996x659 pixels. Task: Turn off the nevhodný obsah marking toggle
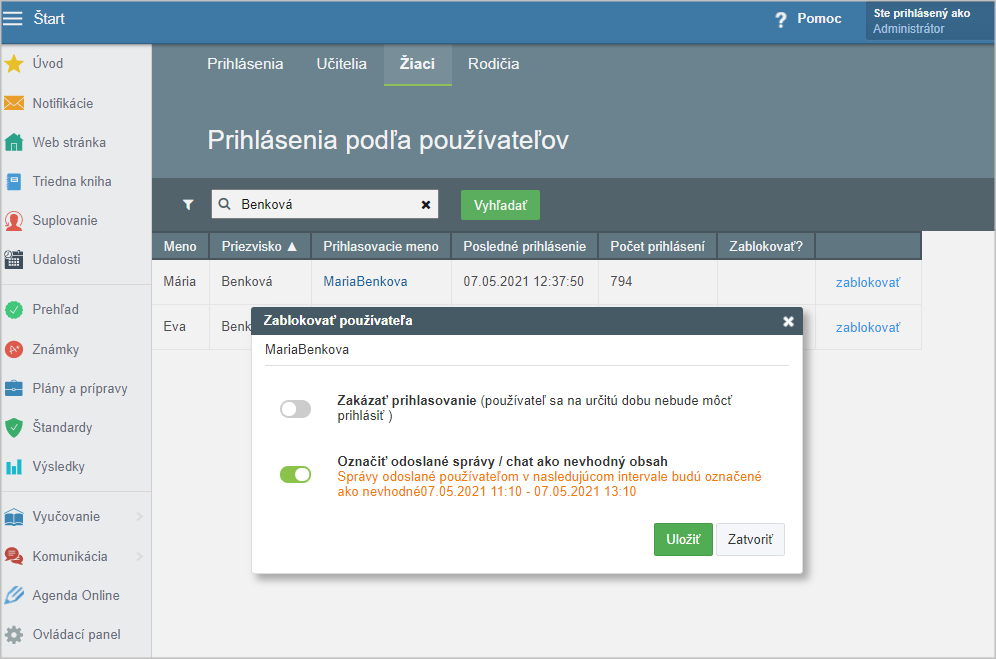(295, 474)
